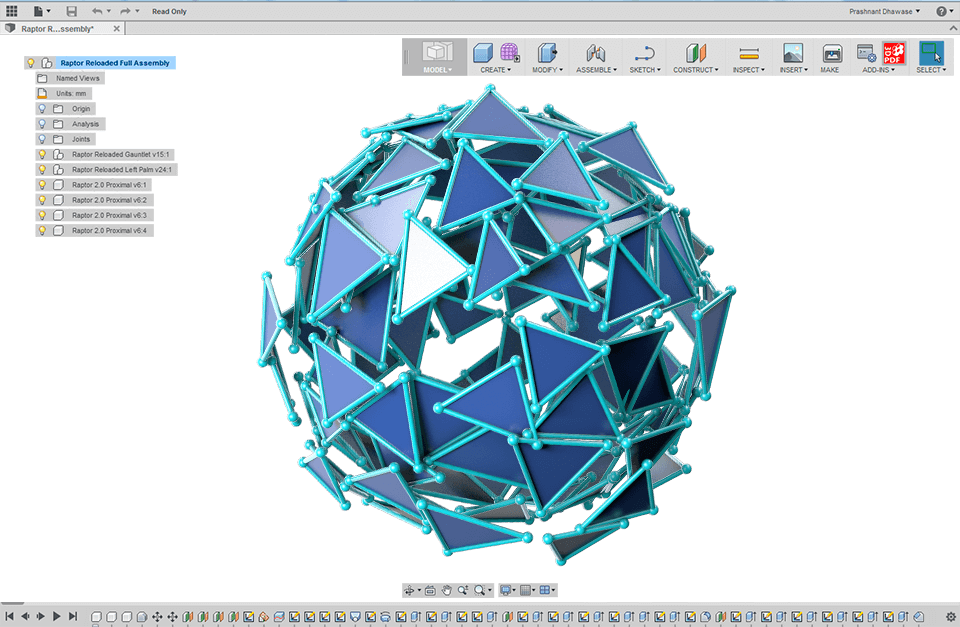Switch to Raptor R...ssembly document tab
This screenshot has width=960, height=627.
(x=60, y=29)
